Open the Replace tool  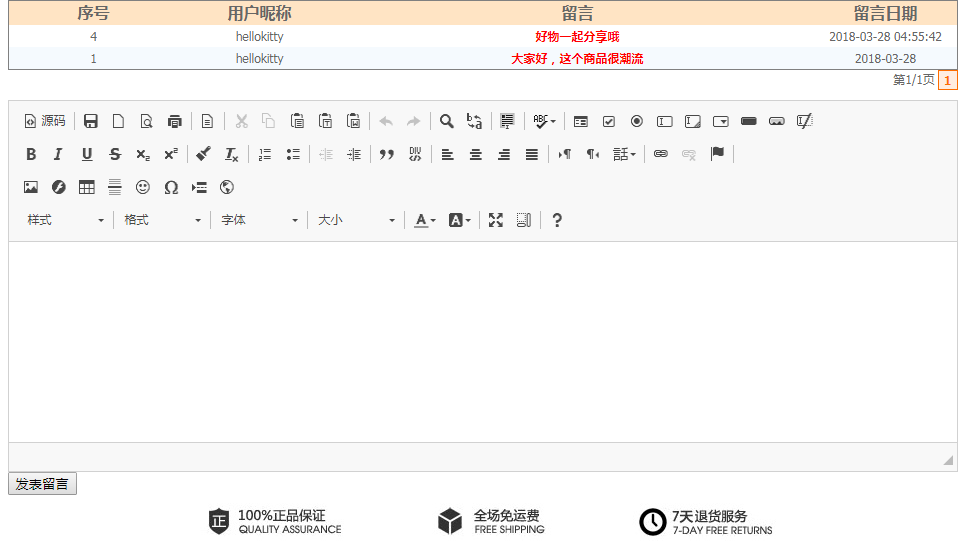475,121
